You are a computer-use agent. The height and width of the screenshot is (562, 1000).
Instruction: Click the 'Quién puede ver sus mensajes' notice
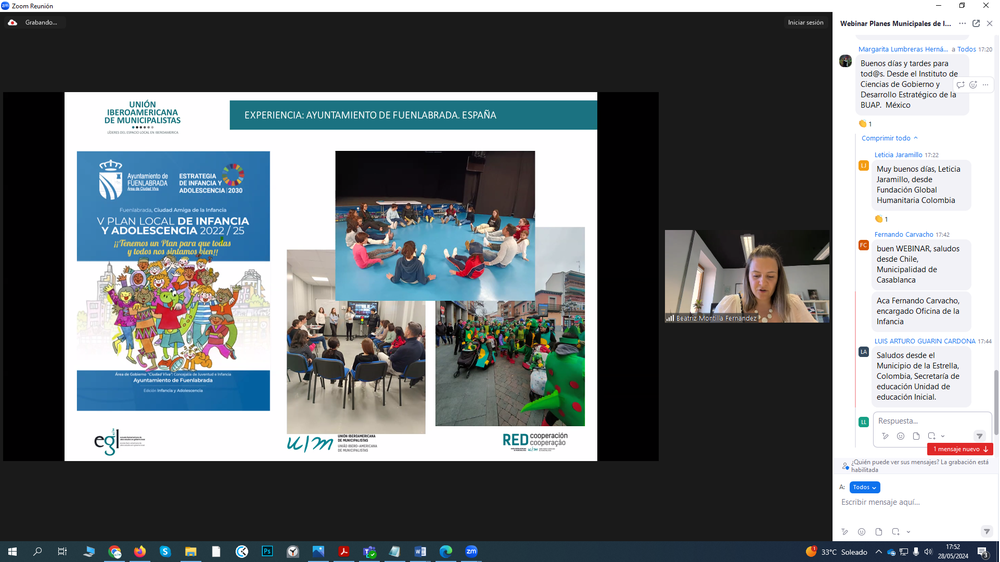(919, 466)
